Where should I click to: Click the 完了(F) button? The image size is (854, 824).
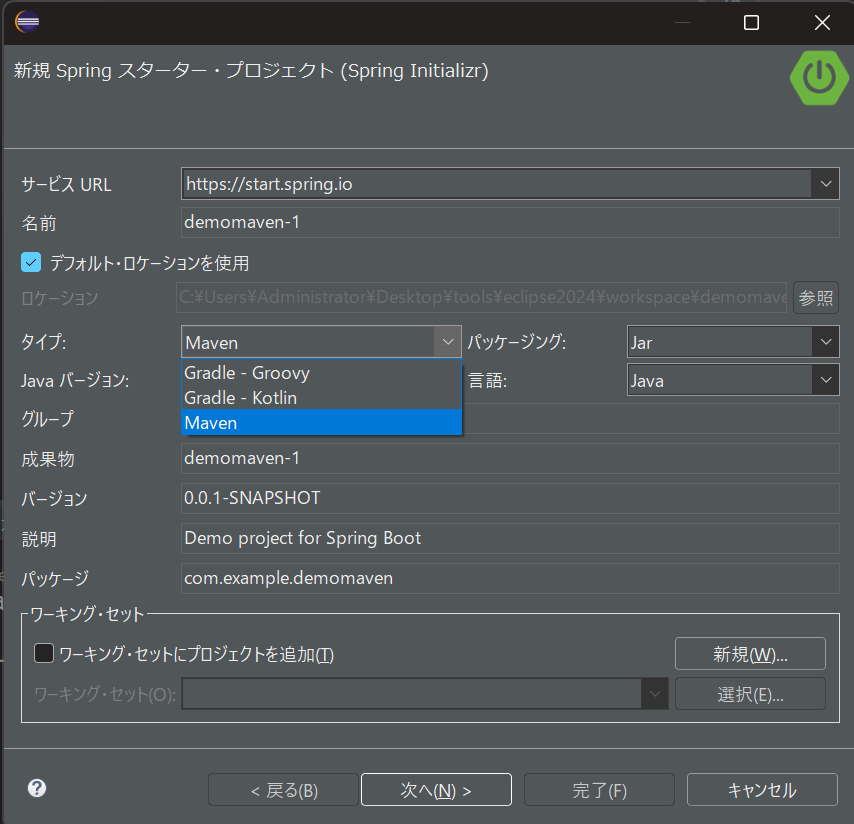coord(599,790)
